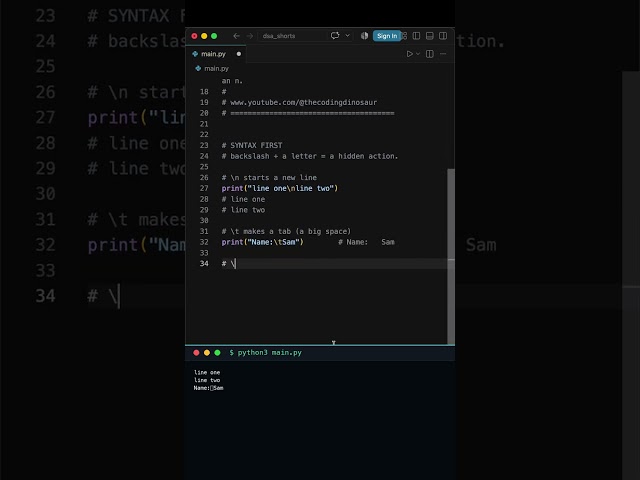Place cursor in print("line one\nline two") line
640x480 pixels.
tap(280, 188)
